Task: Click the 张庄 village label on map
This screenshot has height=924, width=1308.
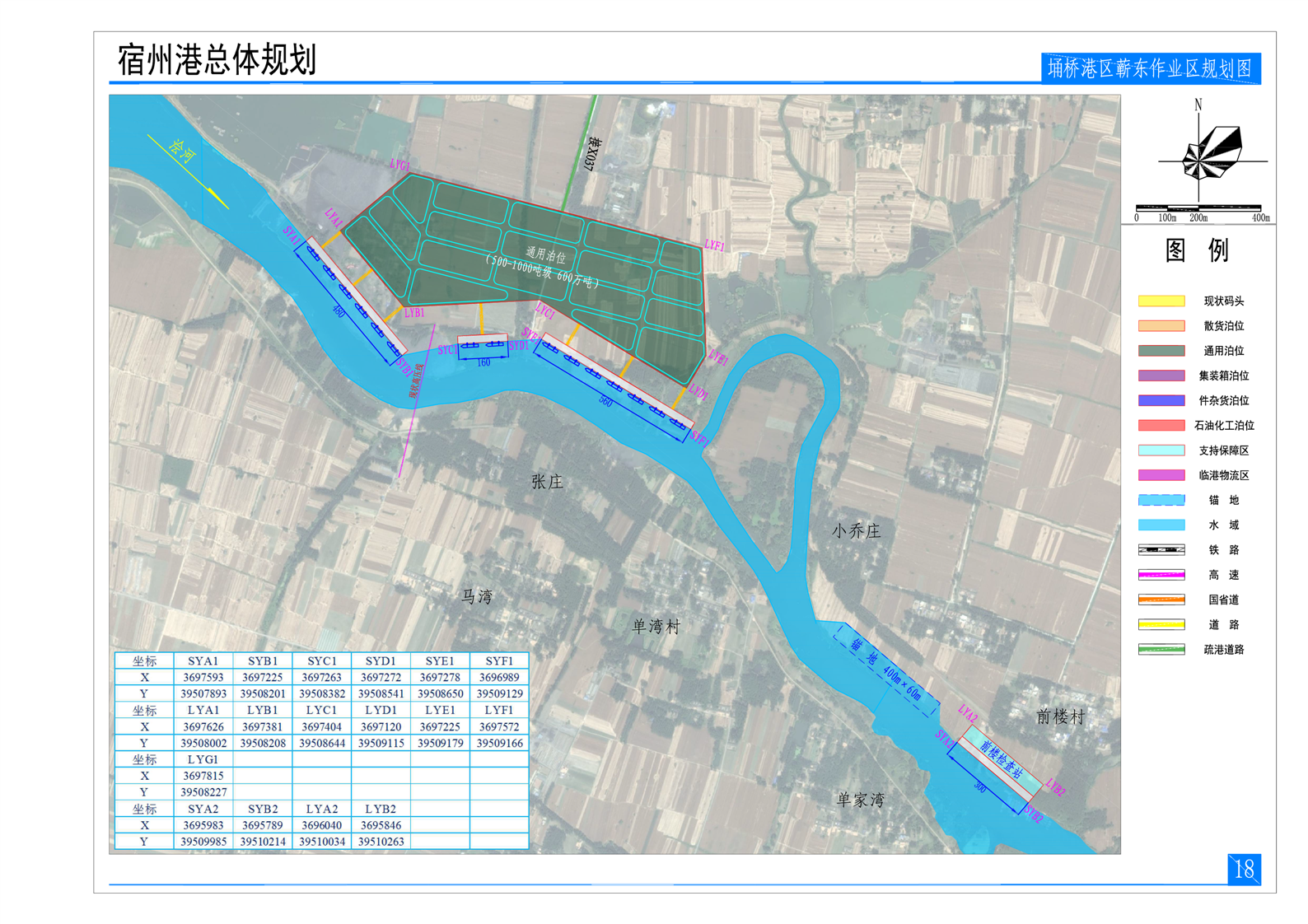Action: click(547, 482)
